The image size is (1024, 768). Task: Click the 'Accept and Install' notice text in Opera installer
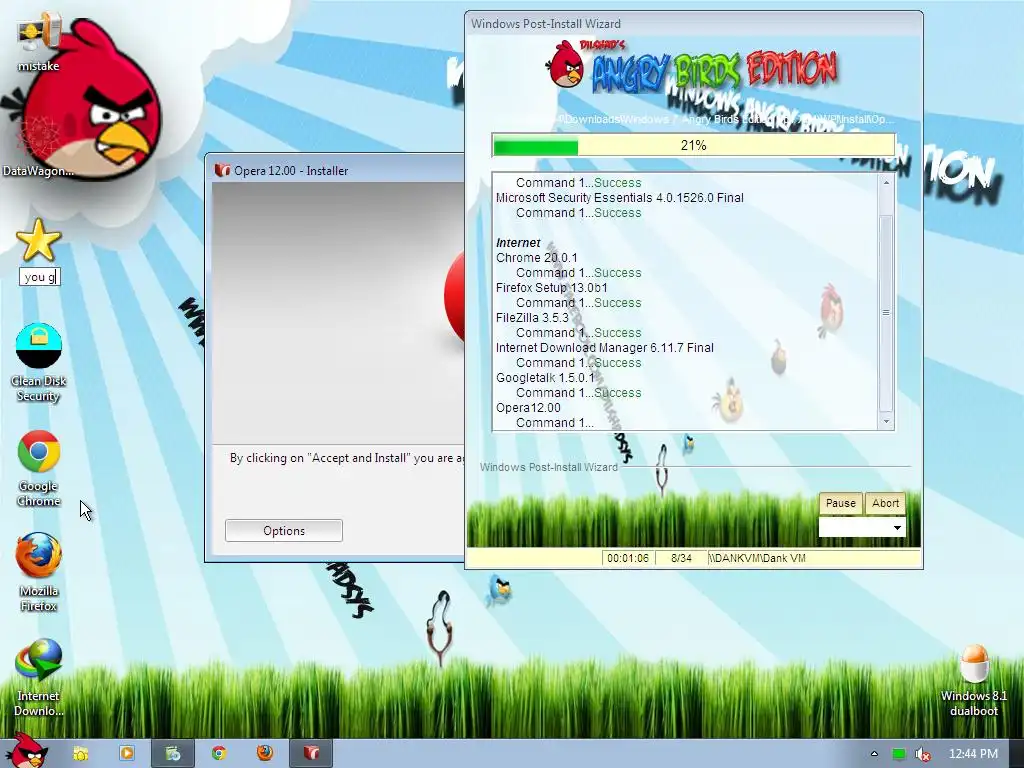point(347,458)
